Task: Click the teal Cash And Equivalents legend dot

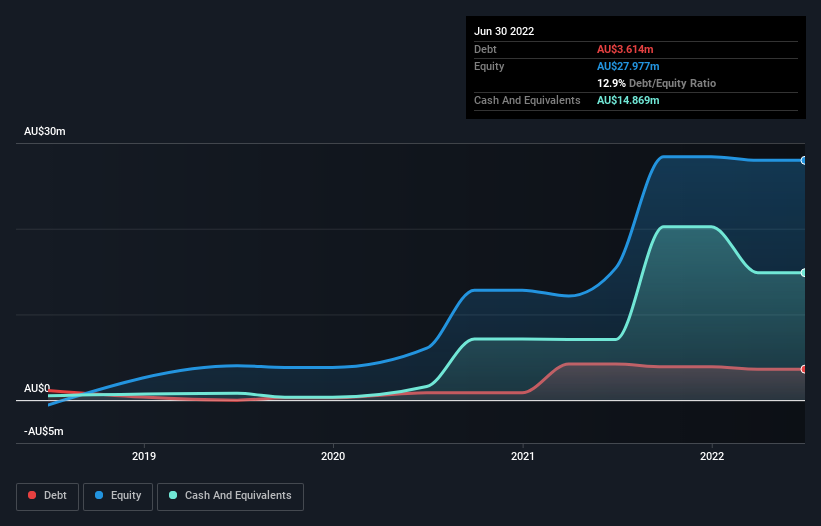Action: tap(173, 495)
